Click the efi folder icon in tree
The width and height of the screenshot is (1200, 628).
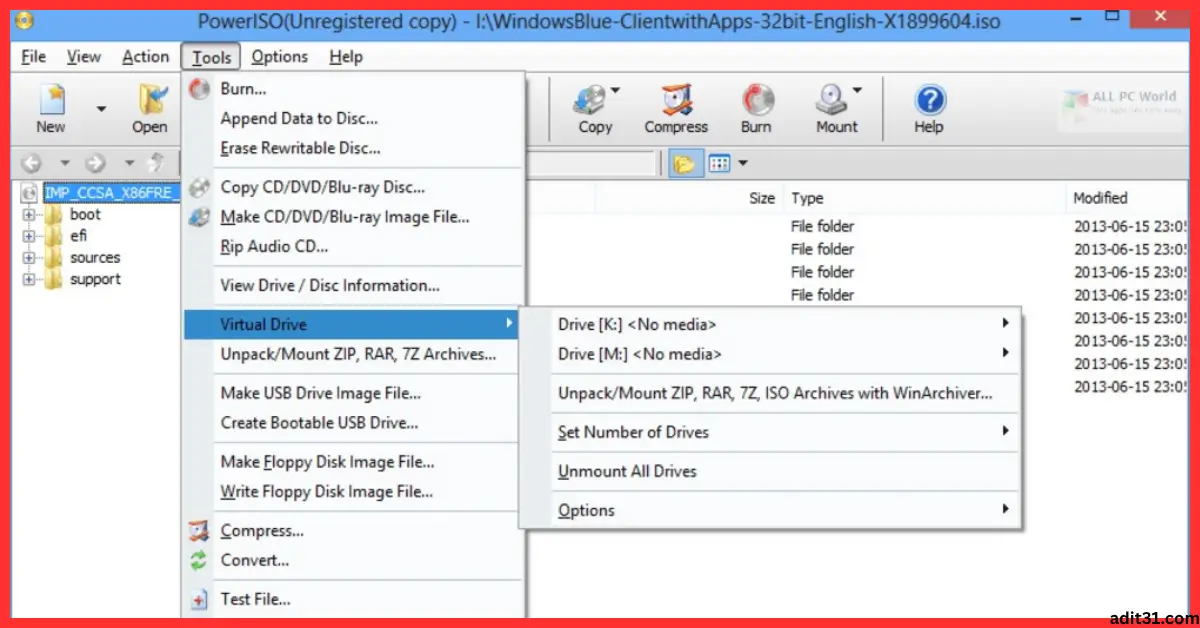[53, 236]
